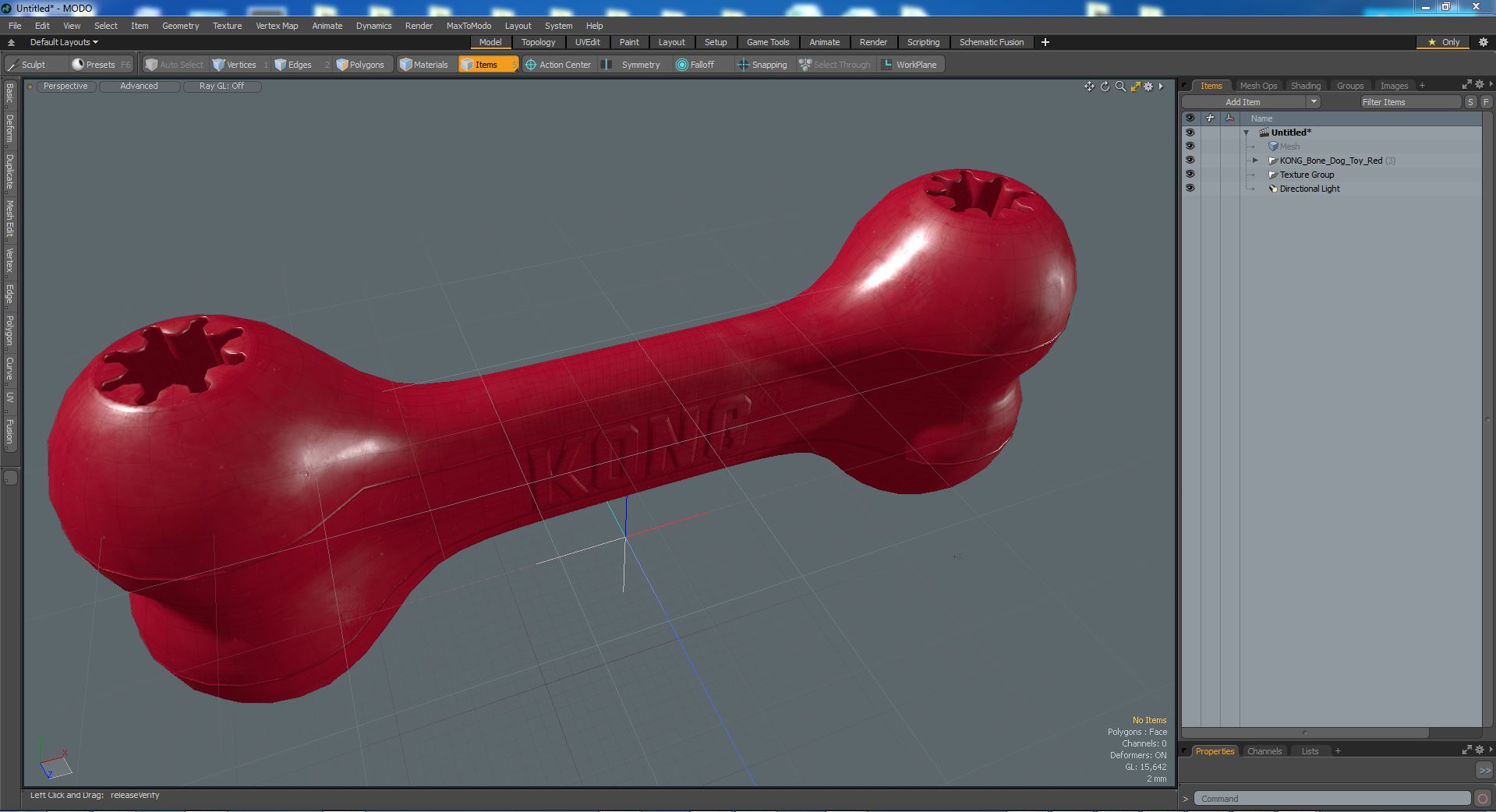1496x812 pixels.
Task: Hide the Directional Light item
Action: click(x=1190, y=189)
